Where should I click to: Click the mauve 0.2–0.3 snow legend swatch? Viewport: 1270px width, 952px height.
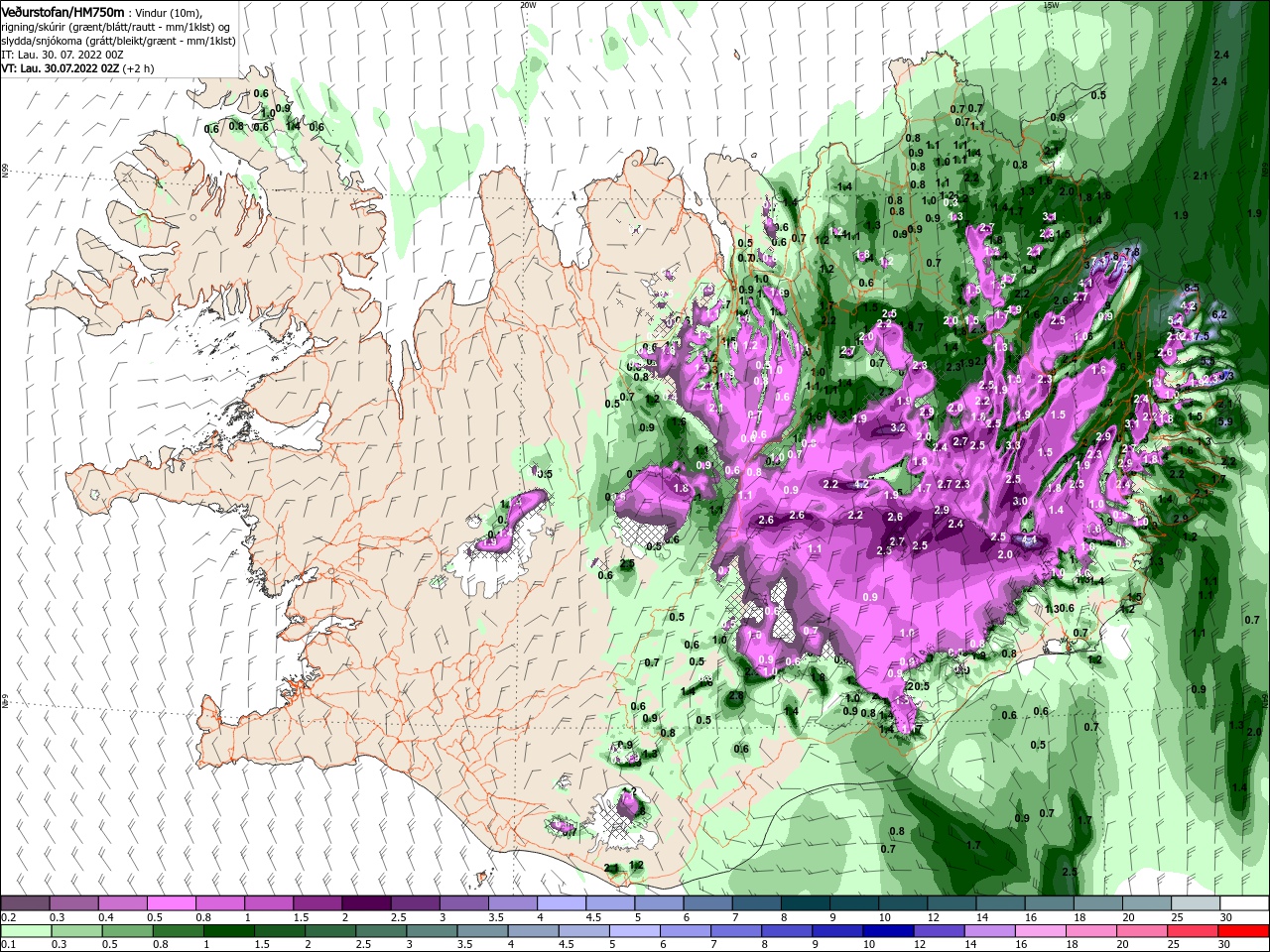[25, 903]
